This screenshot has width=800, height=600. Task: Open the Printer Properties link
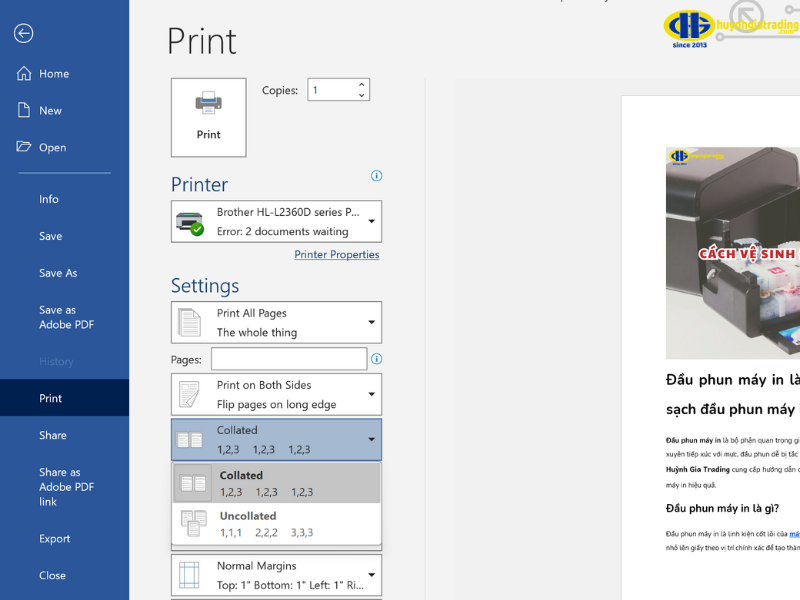[x=336, y=255]
